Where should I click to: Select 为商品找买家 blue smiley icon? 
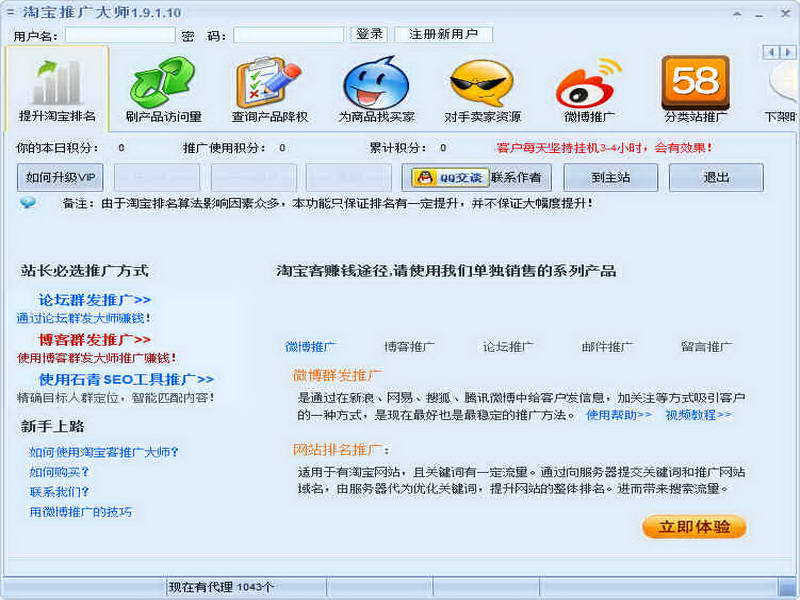coord(376,82)
